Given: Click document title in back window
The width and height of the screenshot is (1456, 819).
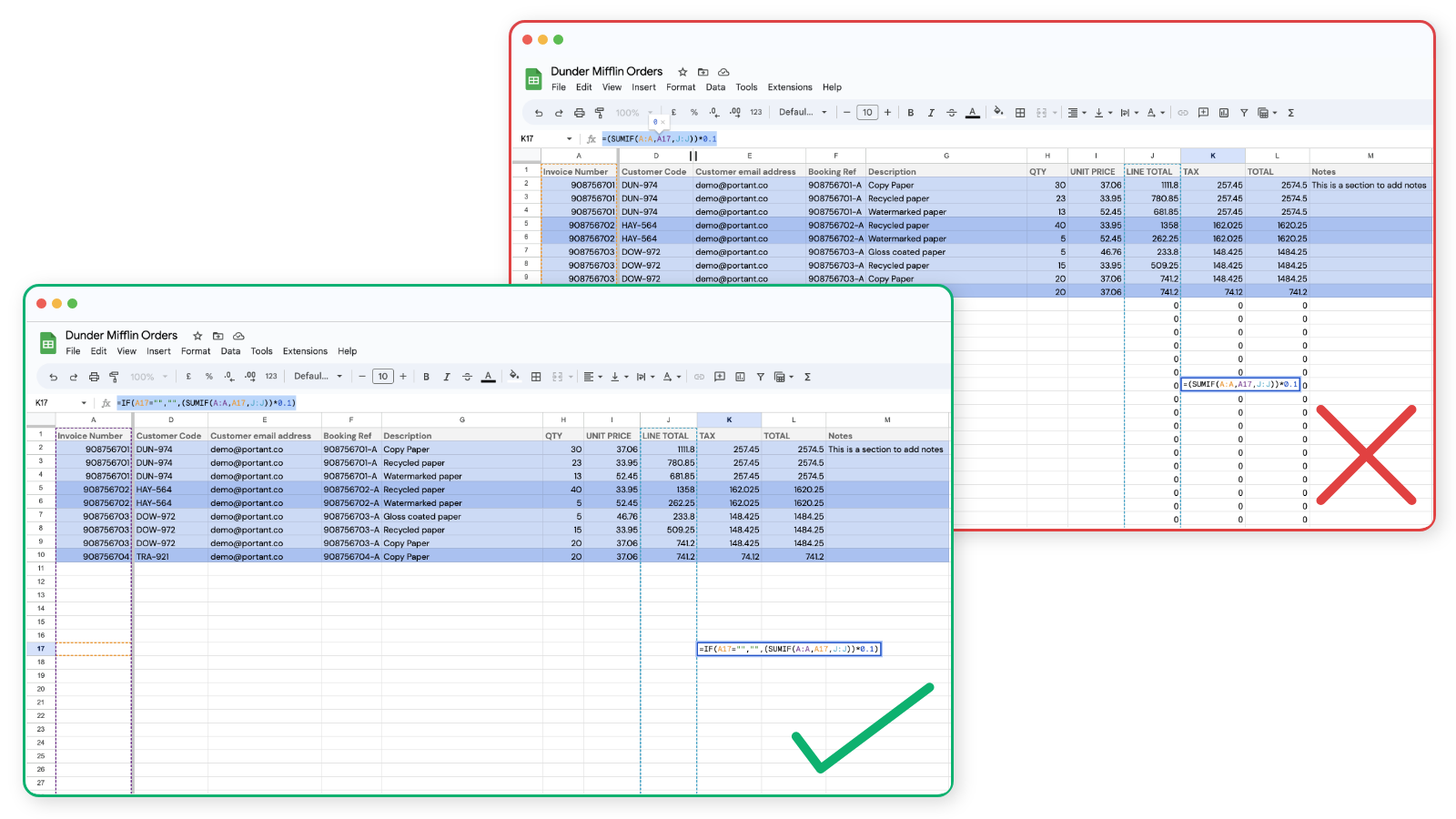Looking at the screenshot, I should (606, 72).
